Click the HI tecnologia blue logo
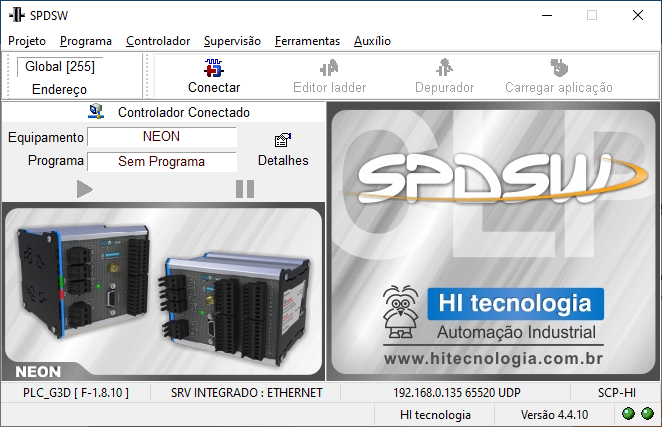The height and width of the screenshot is (427, 662). point(515,304)
